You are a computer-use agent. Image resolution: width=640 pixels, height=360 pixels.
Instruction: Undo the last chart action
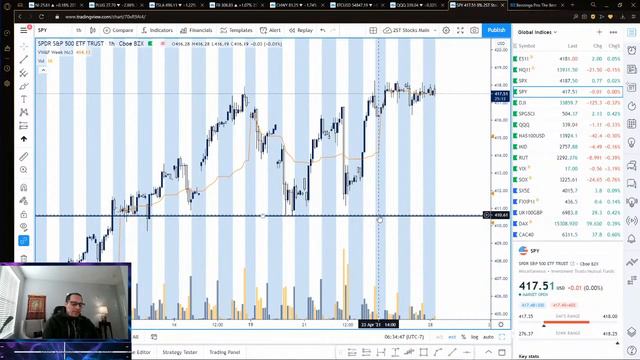(x=323, y=30)
